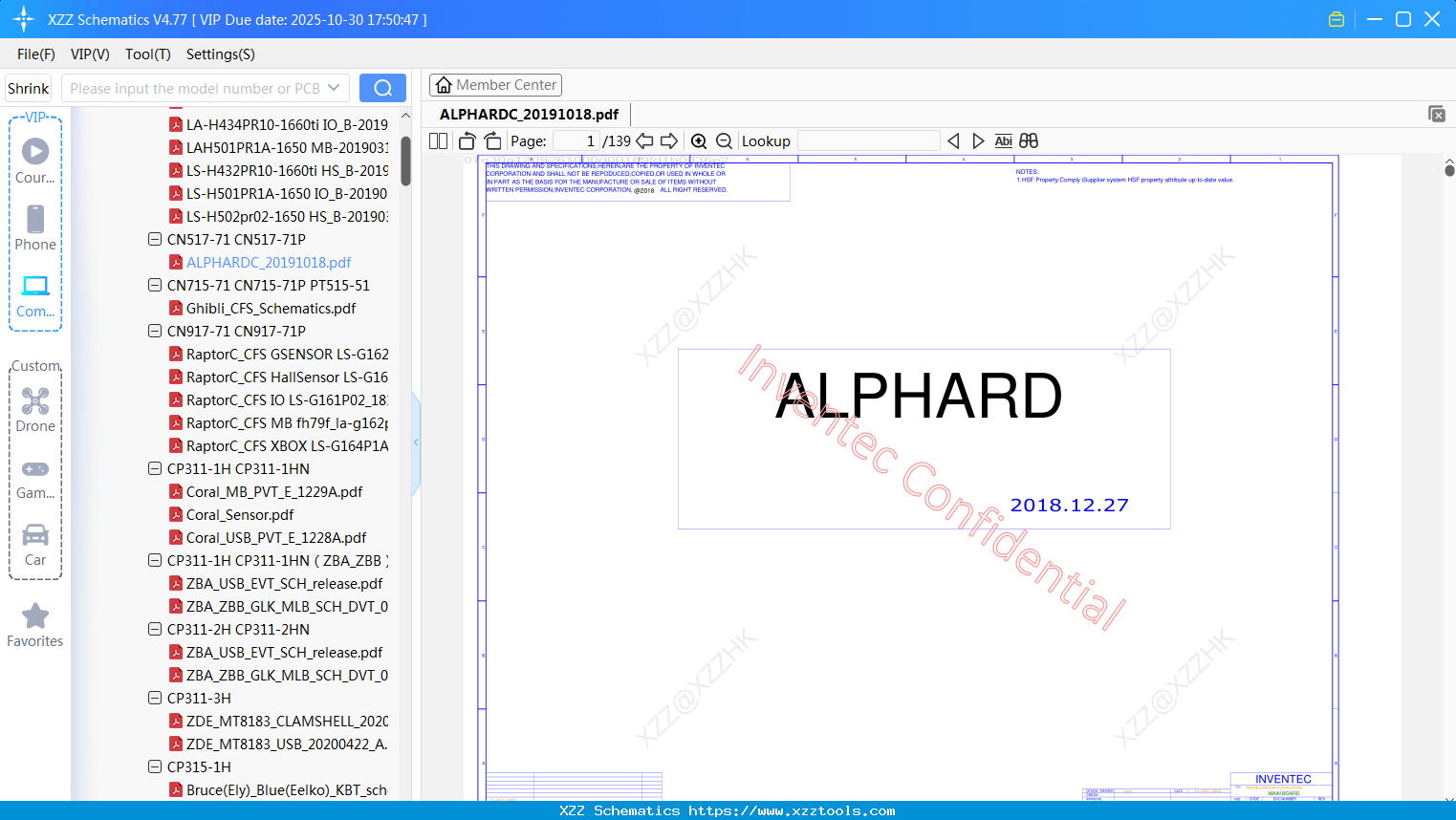Image resolution: width=1456 pixels, height=820 pixels.
Task: Click the page number input field
Action: point(576,140)
